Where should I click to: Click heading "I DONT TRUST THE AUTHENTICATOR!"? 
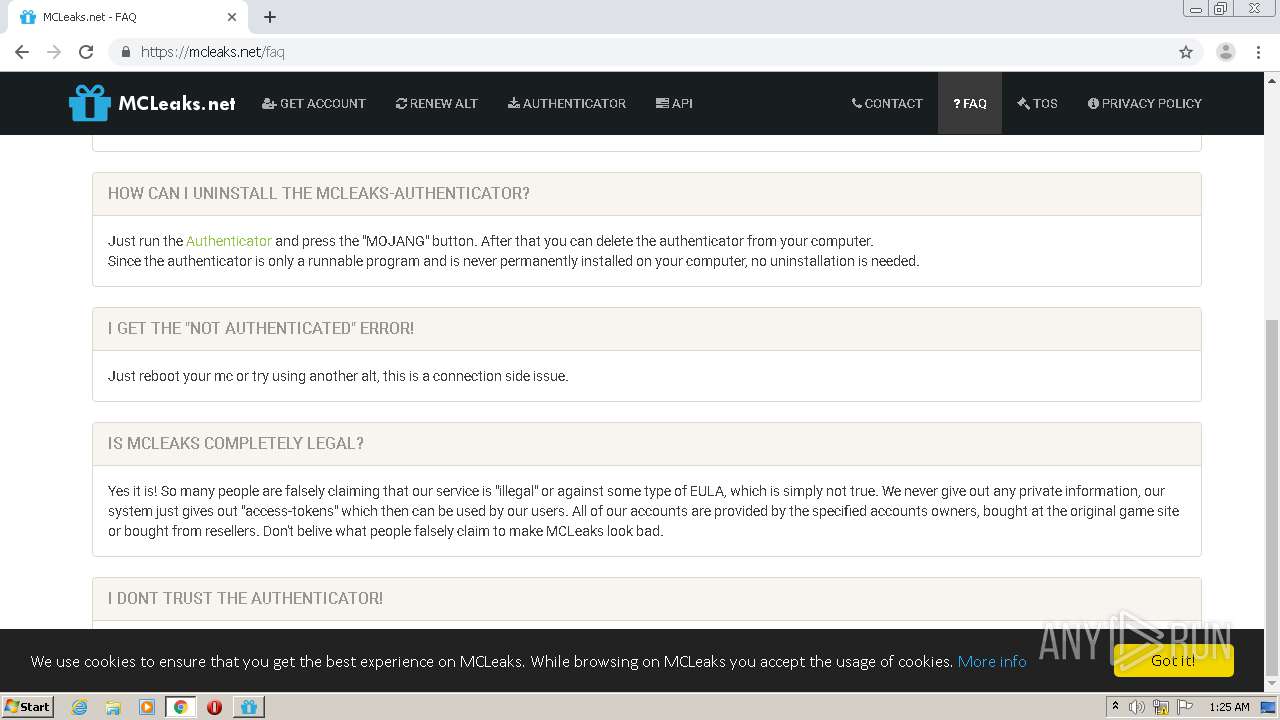point(245,598)
